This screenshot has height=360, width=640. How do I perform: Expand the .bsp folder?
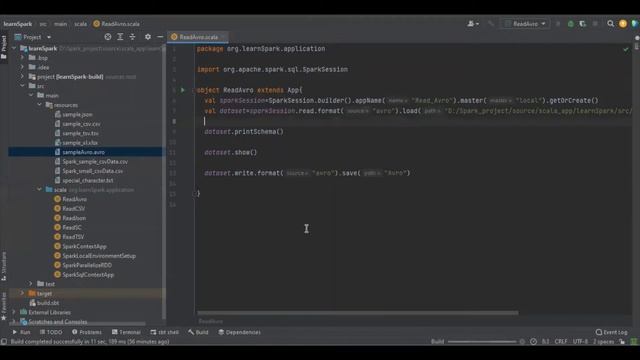tap(22, 58)
